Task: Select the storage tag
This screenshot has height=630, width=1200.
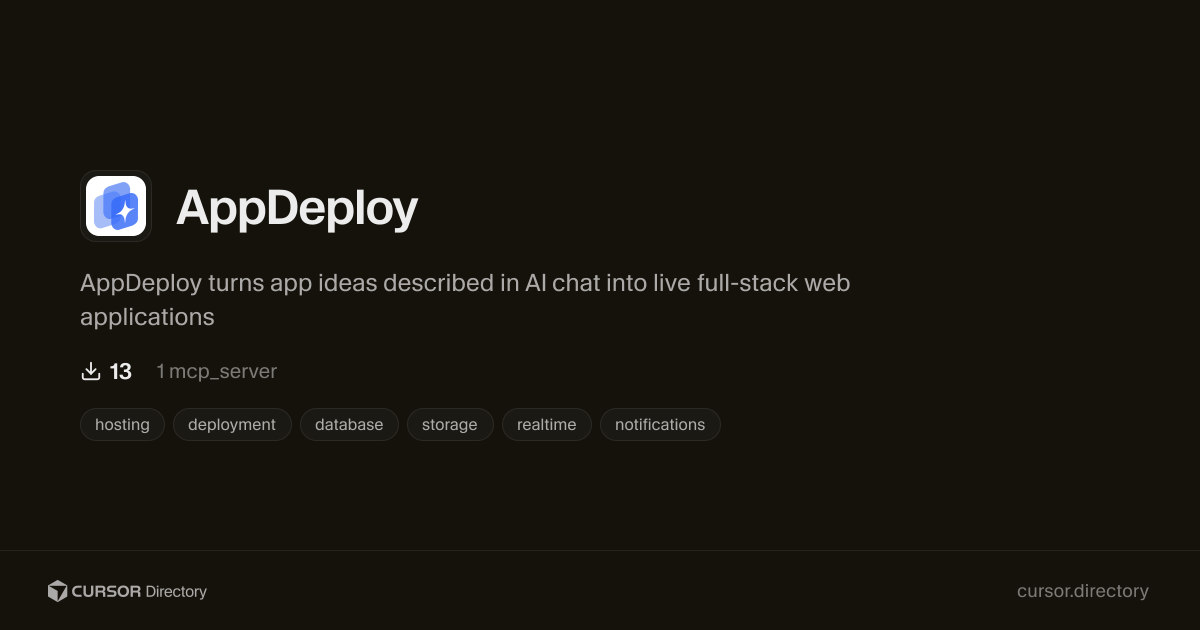Action: tap(450, 425)
